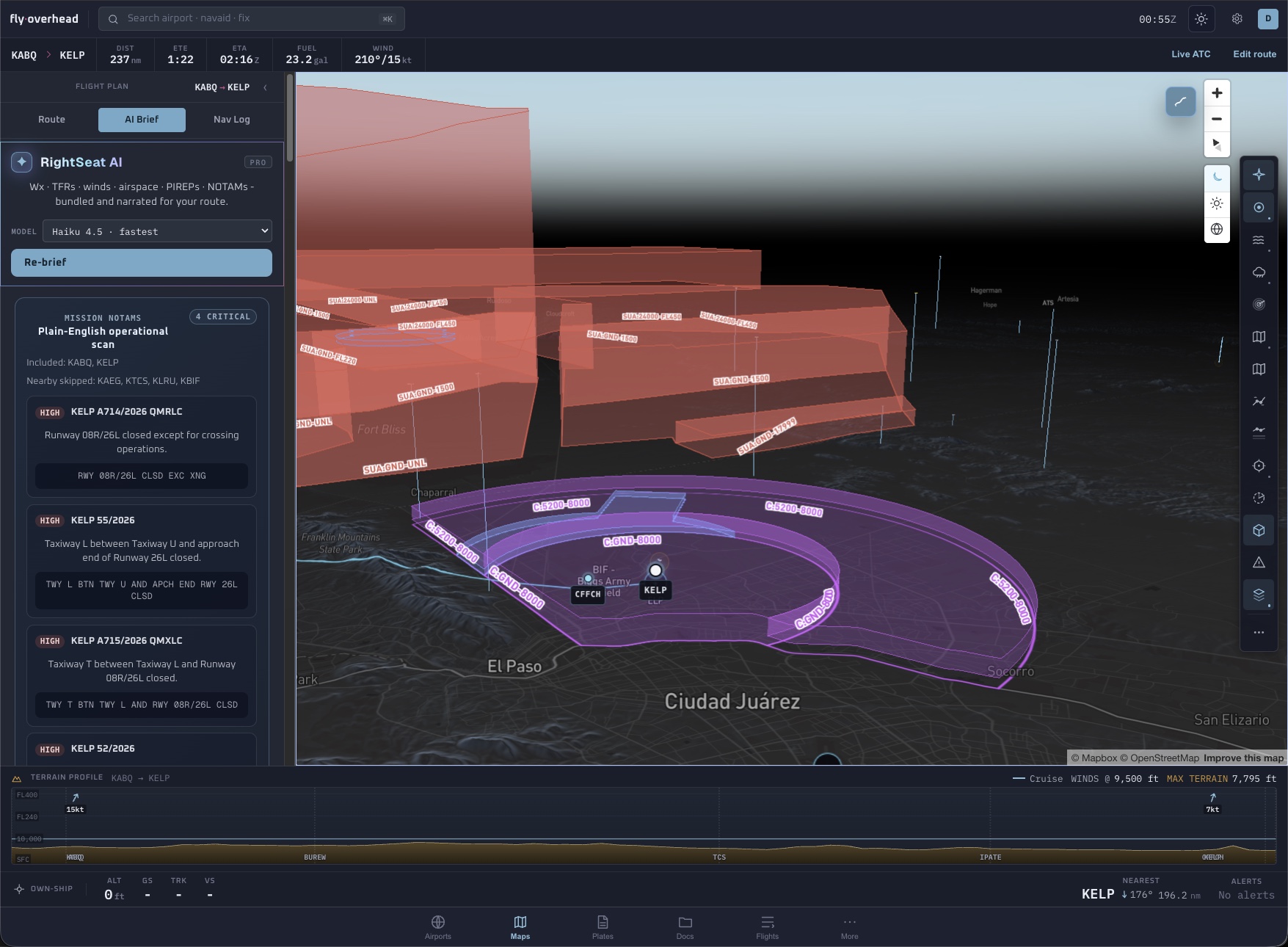This screenshot has width=1288, height=947.
Task: Zoom in on the map
Action: point(1217,93)
